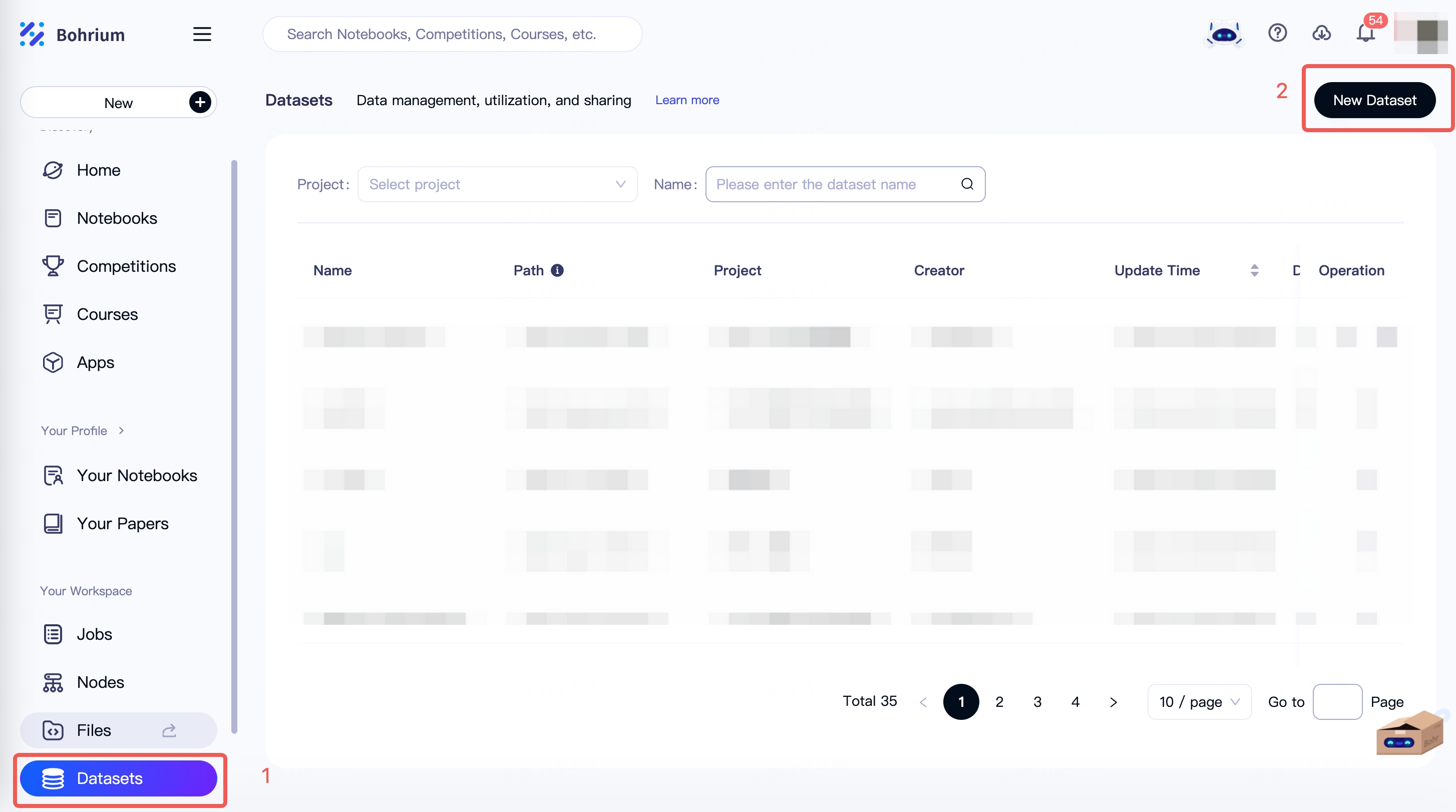Click page 2 pagination button

999,701
